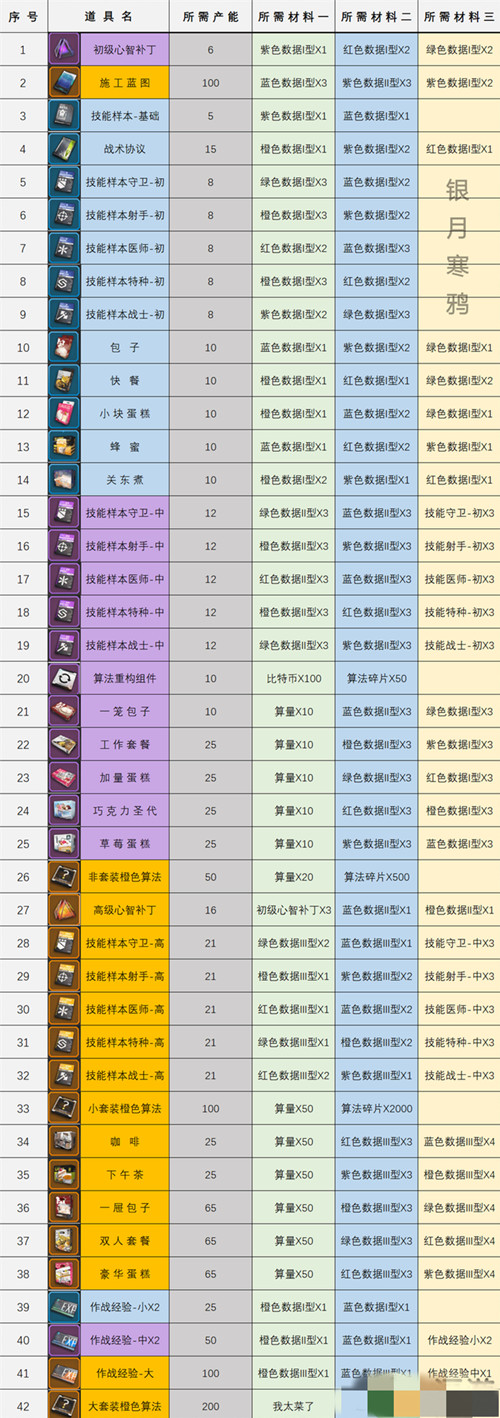Viewport: 500px width, 1418px height.
Task: Click the 技能战士-中X3 material cell
Action: point(459,1074)
